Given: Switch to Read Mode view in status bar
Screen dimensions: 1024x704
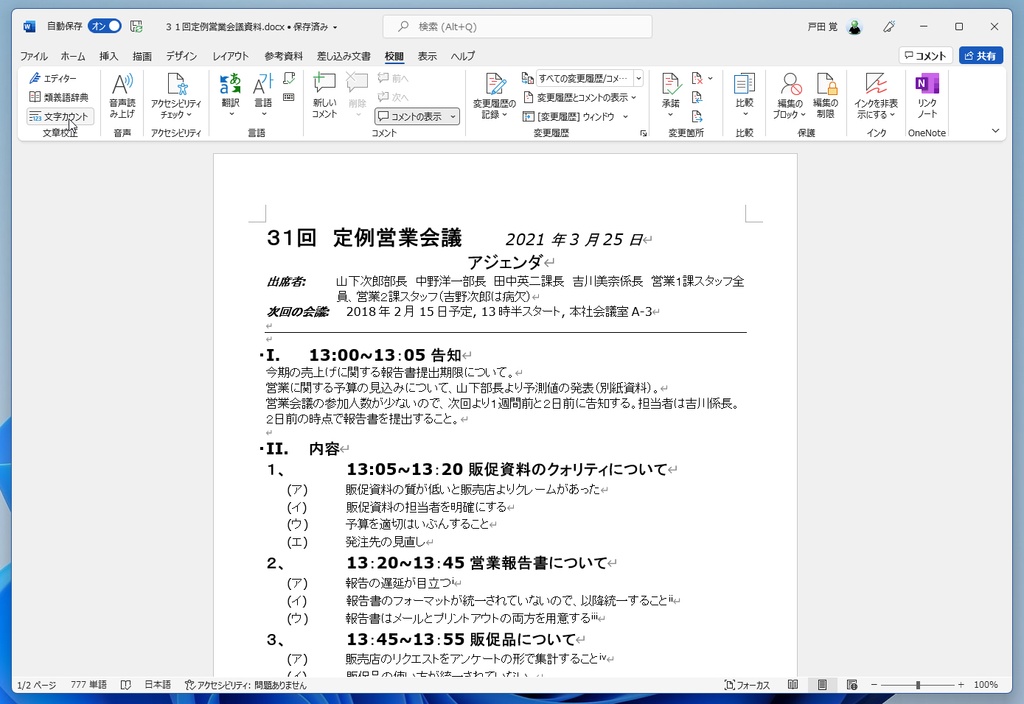Looking at the screenshot, I should click(793, 685).
